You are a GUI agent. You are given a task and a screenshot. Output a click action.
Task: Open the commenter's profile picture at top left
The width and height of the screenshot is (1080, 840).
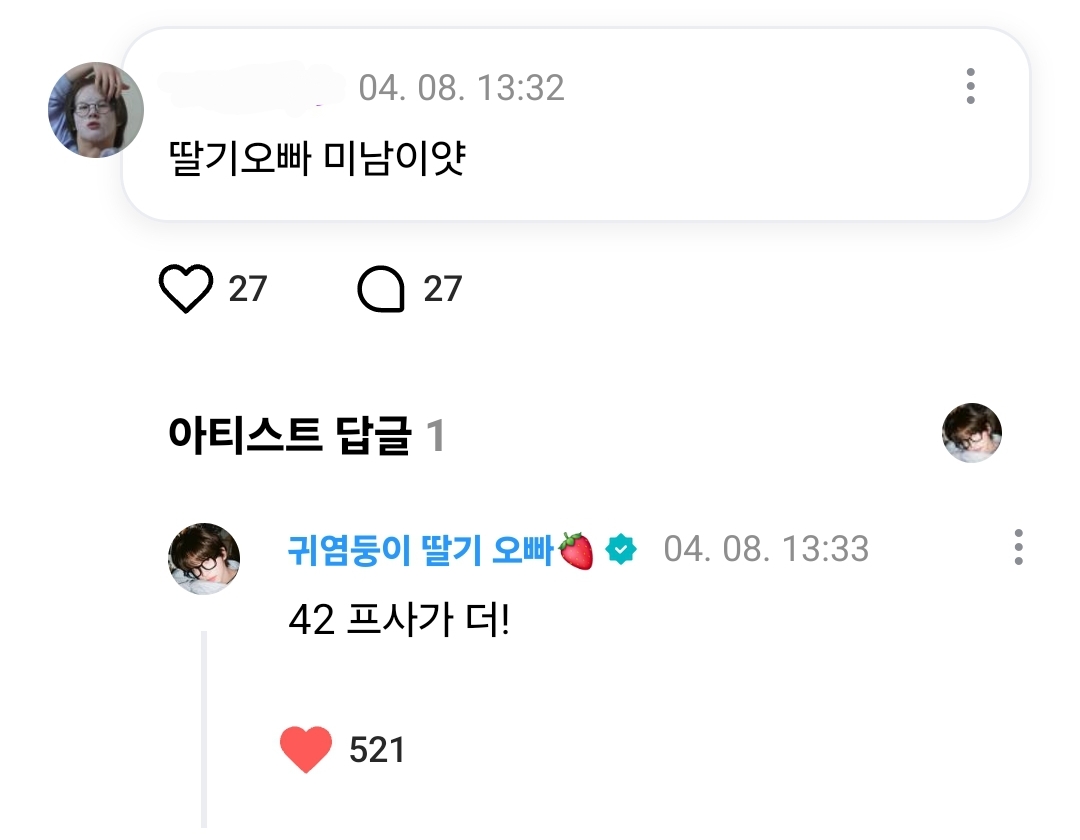point(96,110)
